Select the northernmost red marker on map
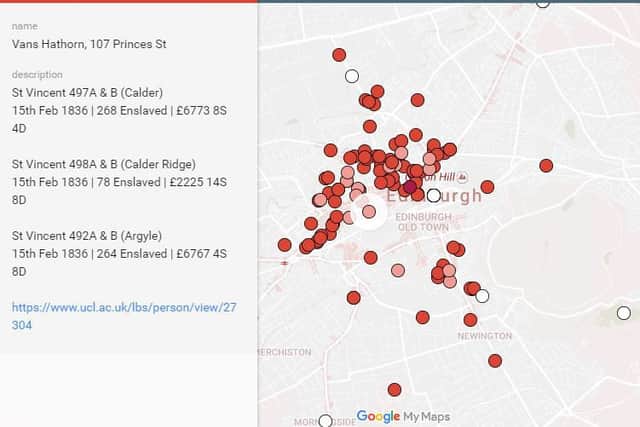Image resolution: width=640 pixels, height=427 pixels. [339, 55]
